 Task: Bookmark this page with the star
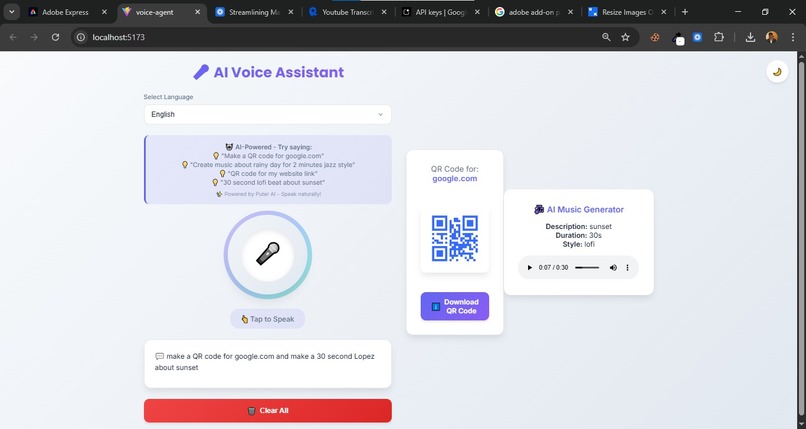[x=625, y=37]
